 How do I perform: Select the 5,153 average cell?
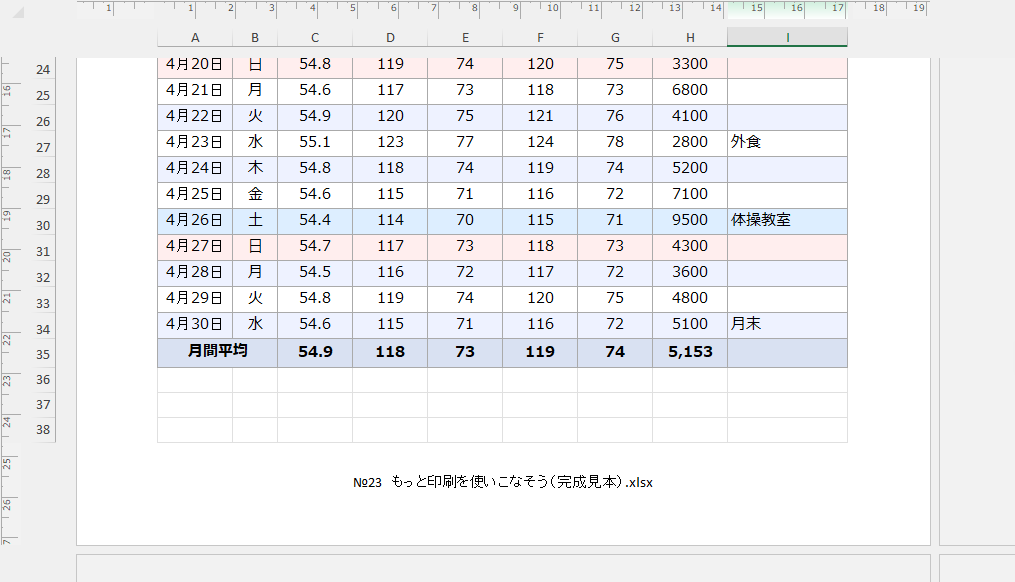coord(690,352)
